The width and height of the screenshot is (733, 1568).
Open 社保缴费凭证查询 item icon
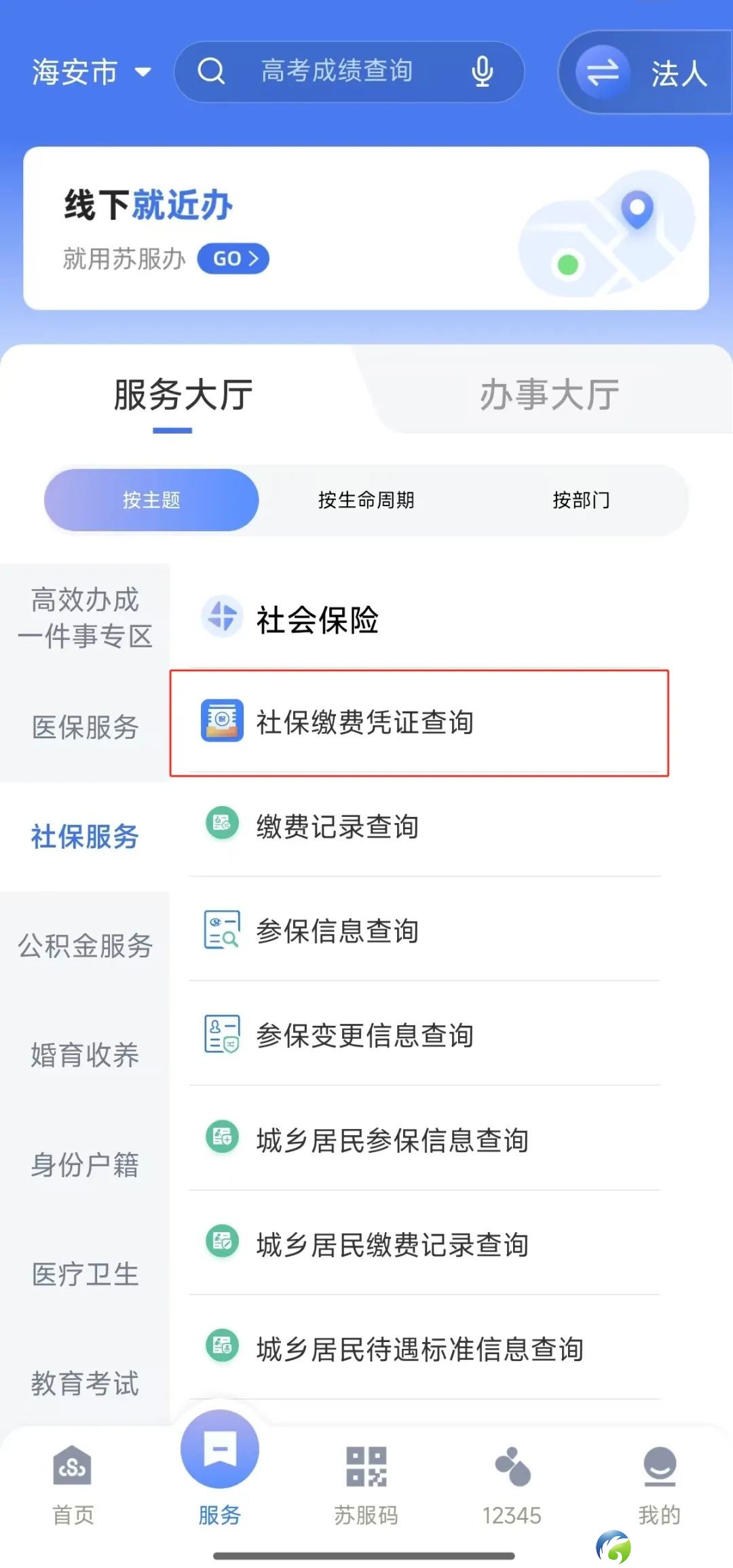(222, 721)
